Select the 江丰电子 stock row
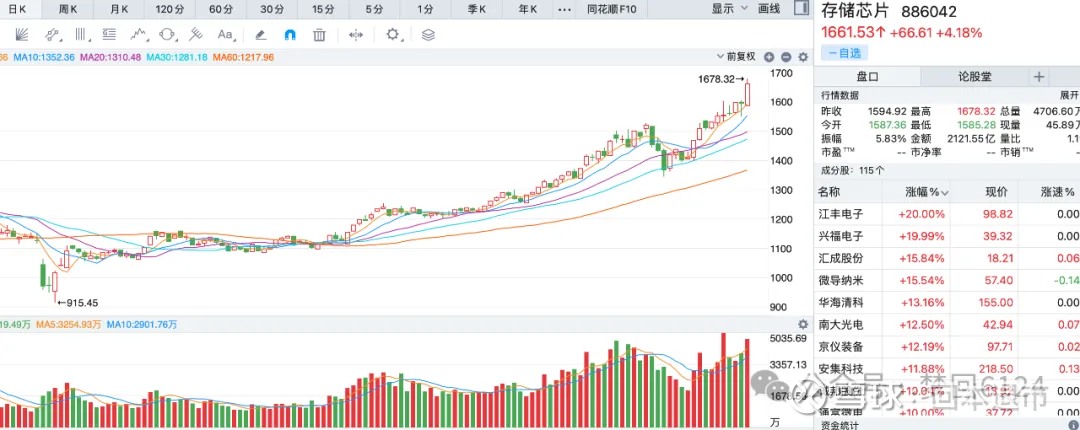 pos(841,214)
